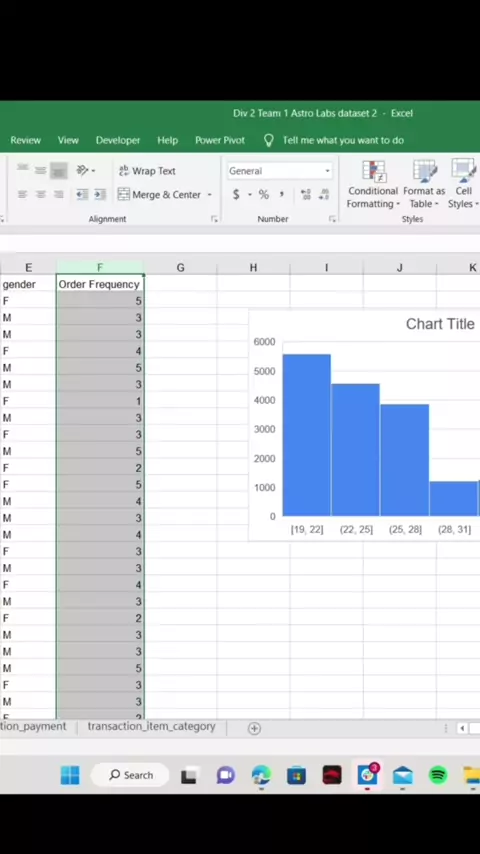Toggle center horizontal alignment
This screenshot has width=480, height=854.
click(x=40, y=194)
